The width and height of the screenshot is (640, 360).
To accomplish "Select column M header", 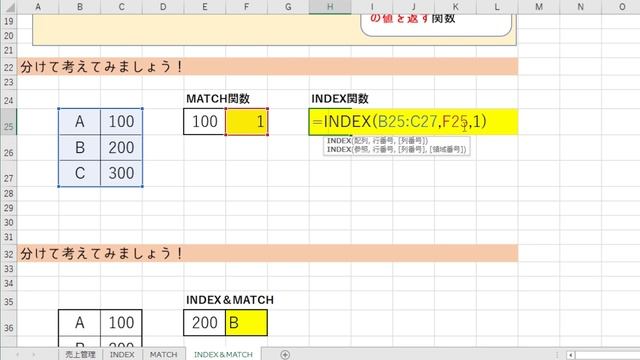I will tap(539, 7).
